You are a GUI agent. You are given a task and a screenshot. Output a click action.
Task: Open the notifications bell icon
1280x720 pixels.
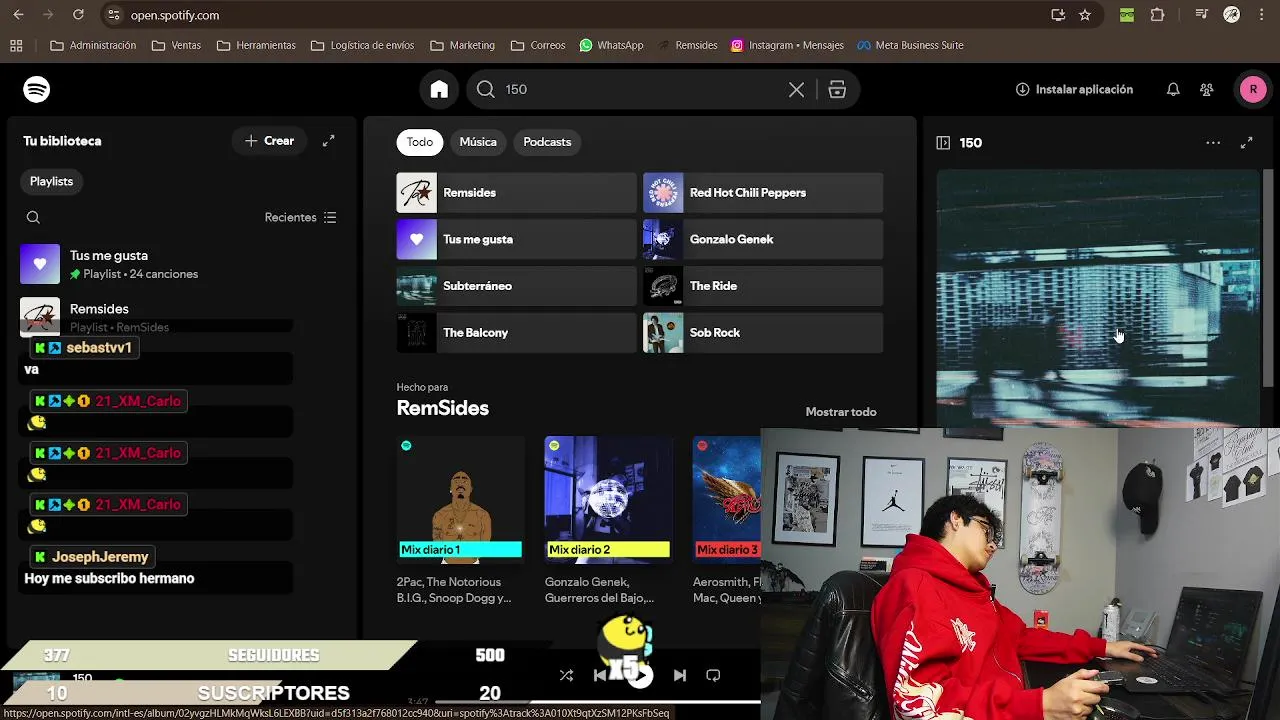pyautogui.click(x=1173, y=89)
